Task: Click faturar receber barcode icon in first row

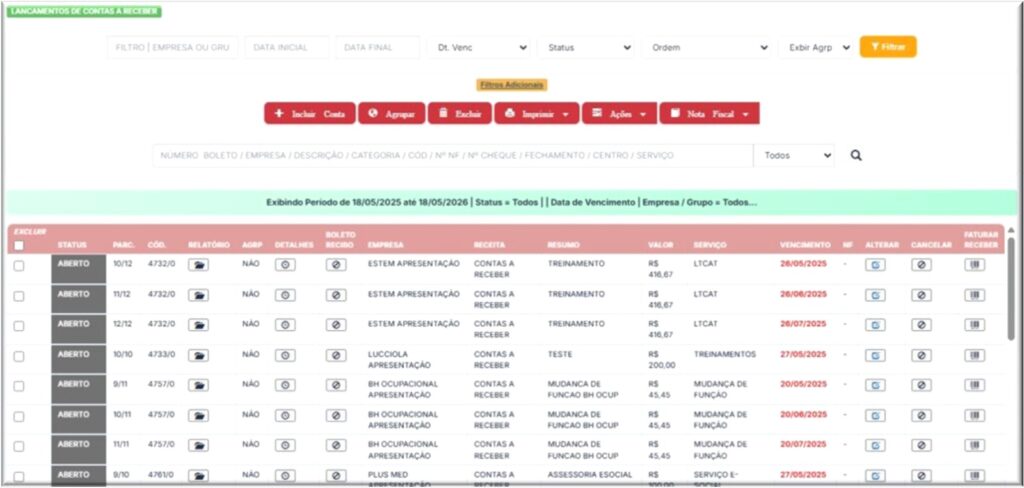Action: tap(974, 265)
